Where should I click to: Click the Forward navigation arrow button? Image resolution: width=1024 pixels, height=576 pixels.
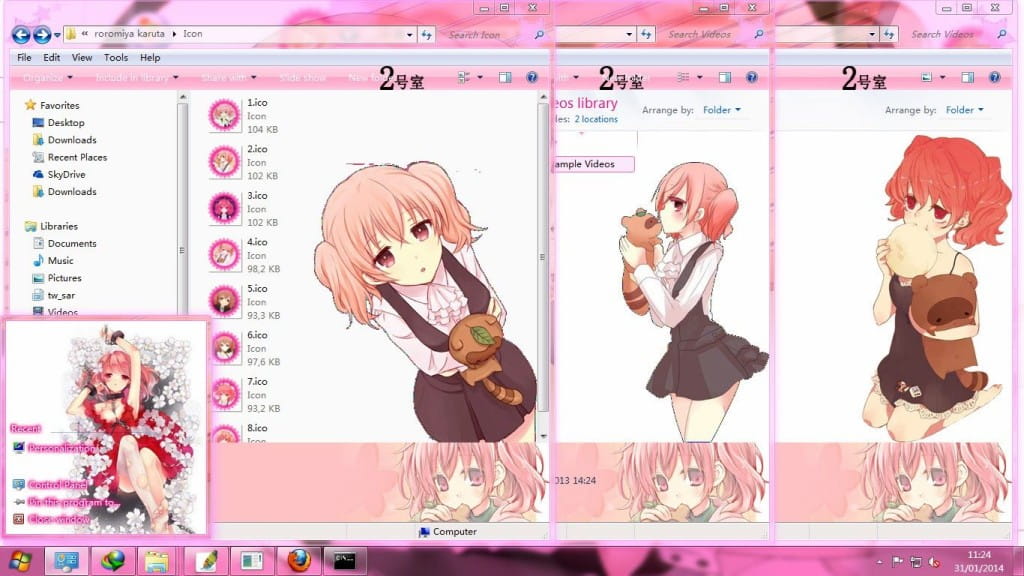click(42, 35)
